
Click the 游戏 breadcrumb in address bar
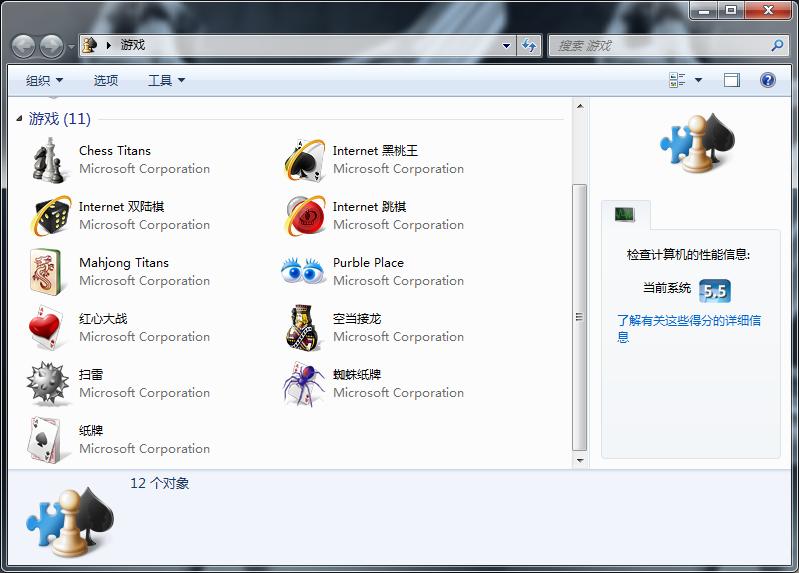click(x=133, y=45)
